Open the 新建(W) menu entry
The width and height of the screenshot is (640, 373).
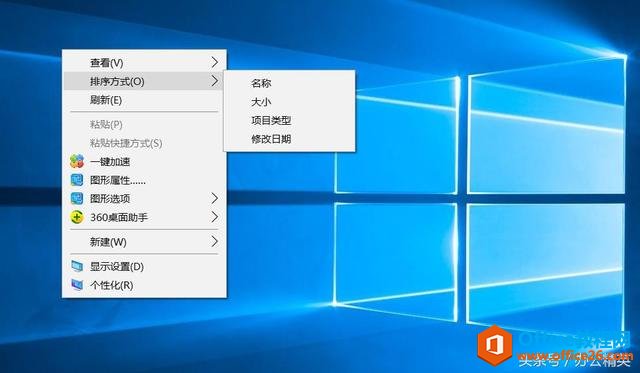(144, 242)
